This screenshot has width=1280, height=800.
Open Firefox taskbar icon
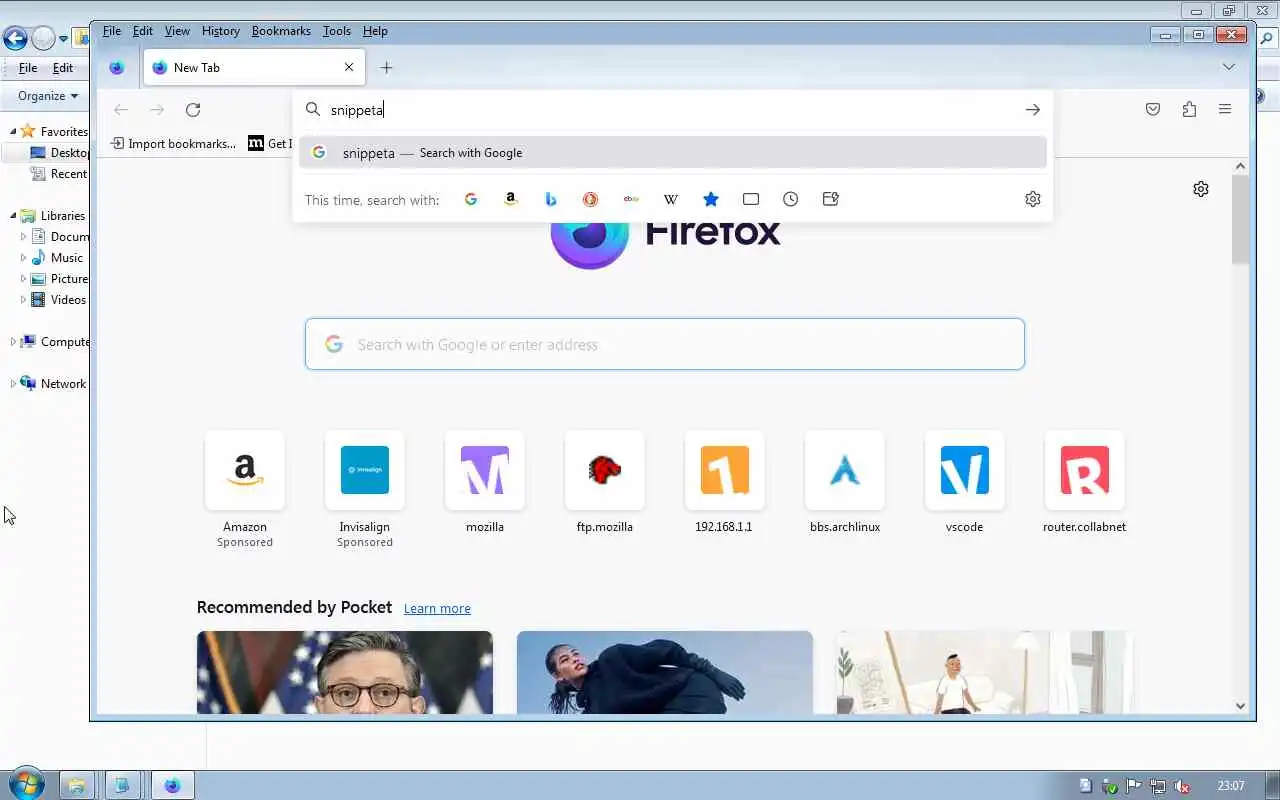pos(172,786)
